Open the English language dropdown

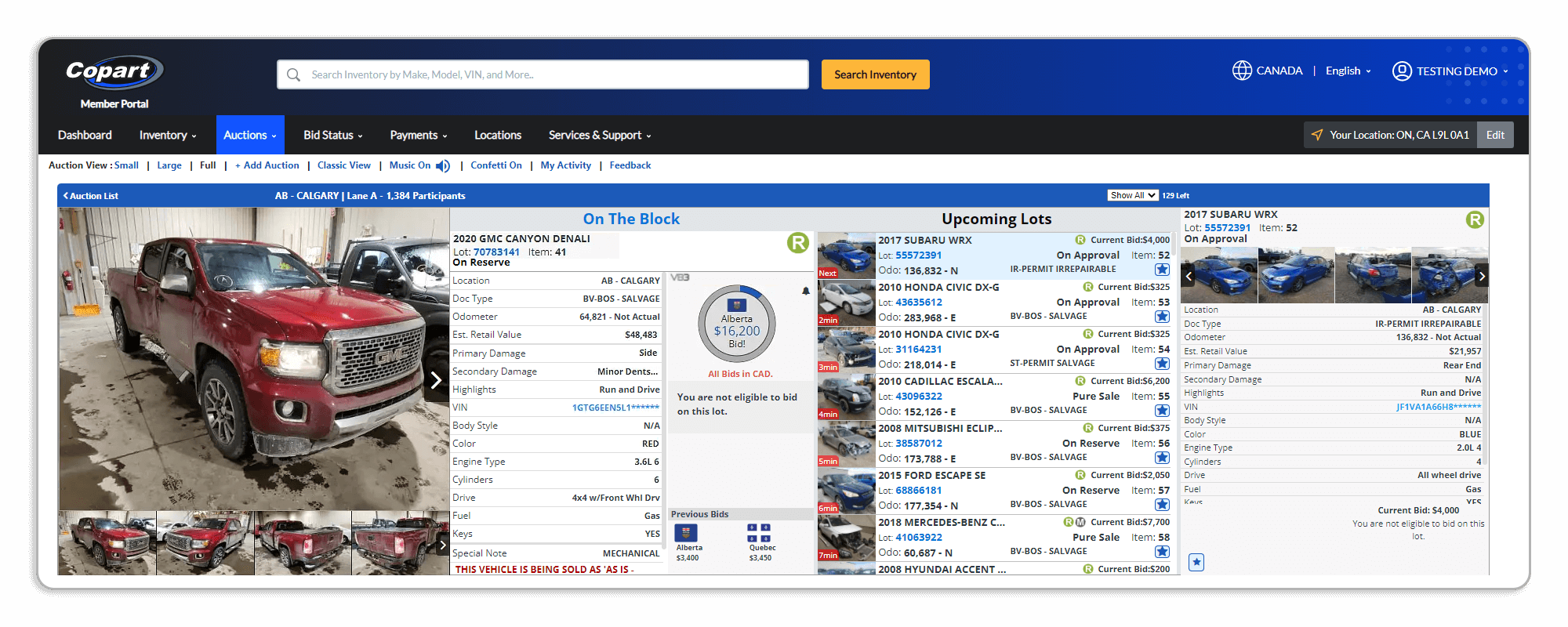pyautogui.click(x=1348, y=71)
